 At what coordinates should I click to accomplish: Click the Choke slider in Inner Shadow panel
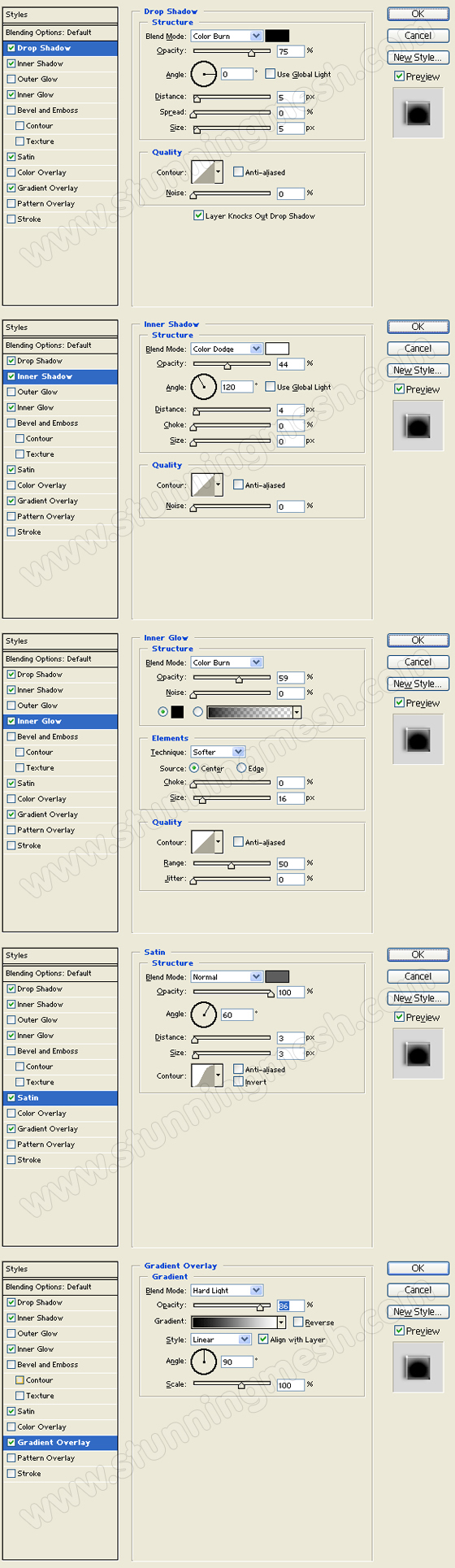tap(232, 426)
